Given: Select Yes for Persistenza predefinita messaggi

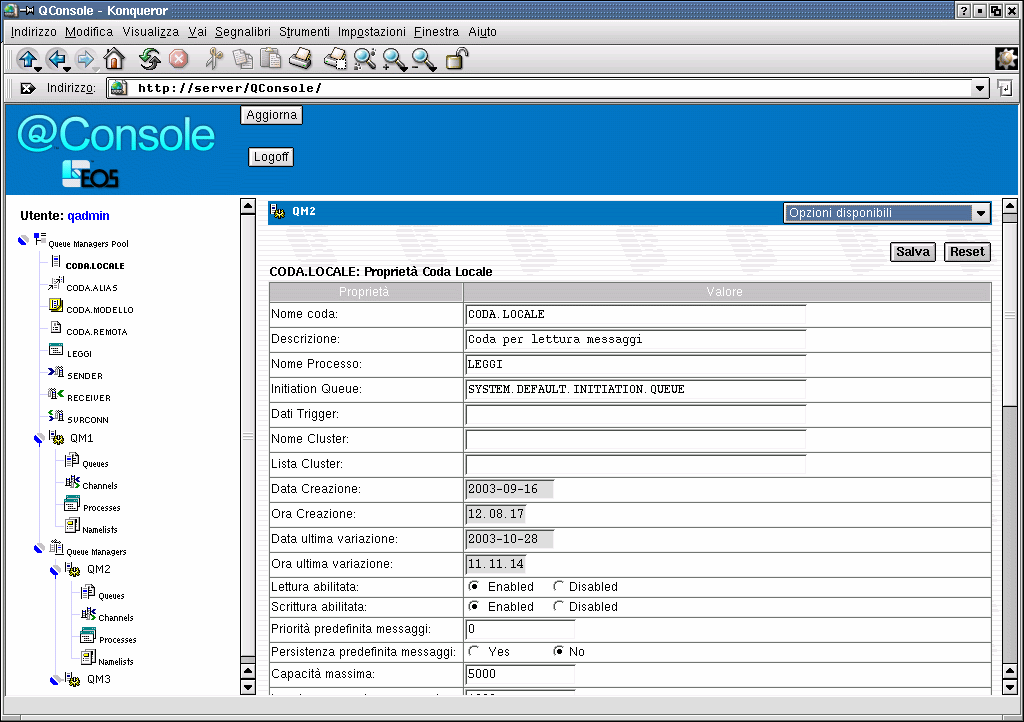Looking at the screenshot, I should 474,652.
